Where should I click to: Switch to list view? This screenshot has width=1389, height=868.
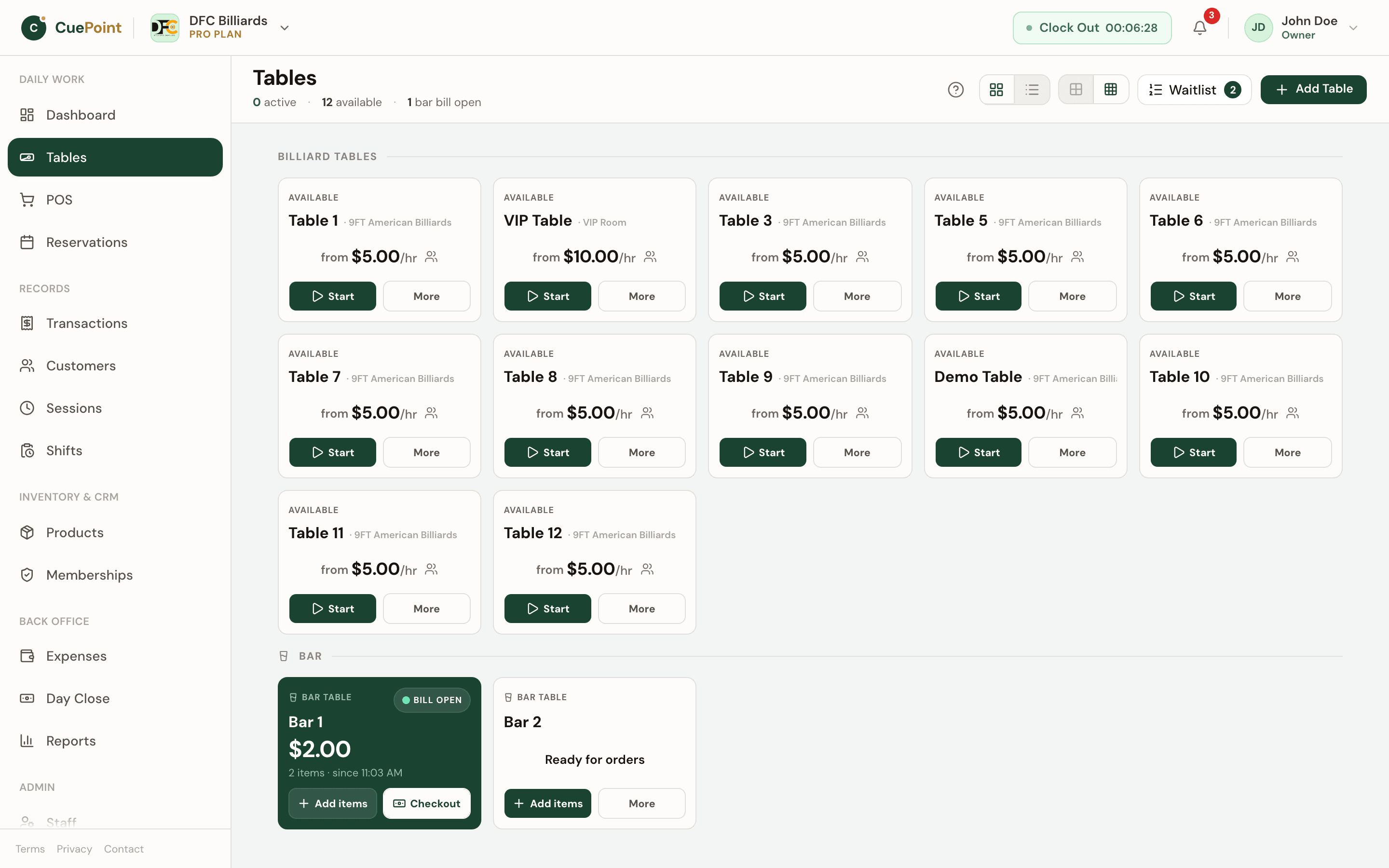1032,90
